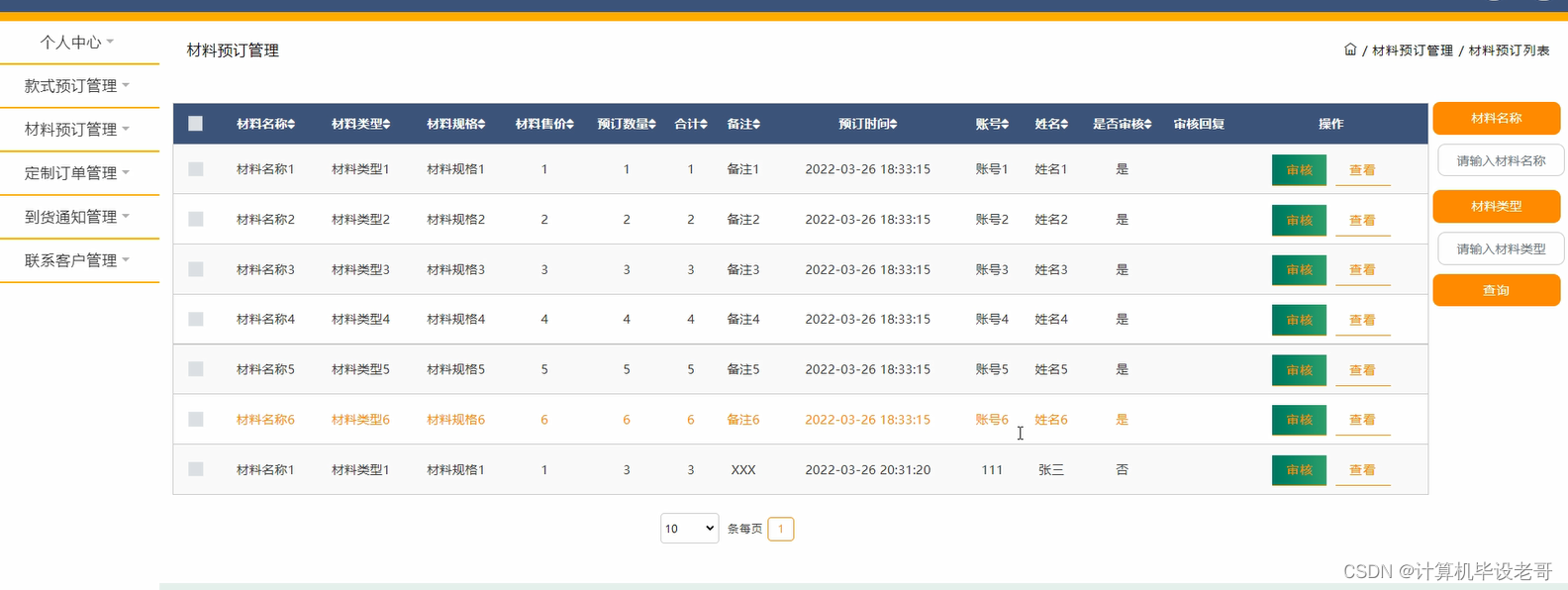The height and width of the screenshot is (590, 1568).
Task: Click the orange 查询 search button
Action: pos(1496,290)
